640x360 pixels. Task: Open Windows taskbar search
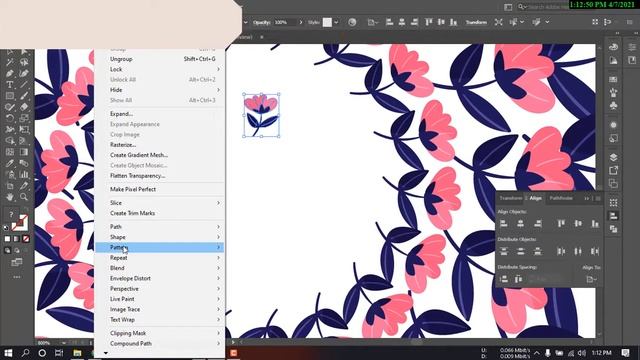tap(25, 353)
